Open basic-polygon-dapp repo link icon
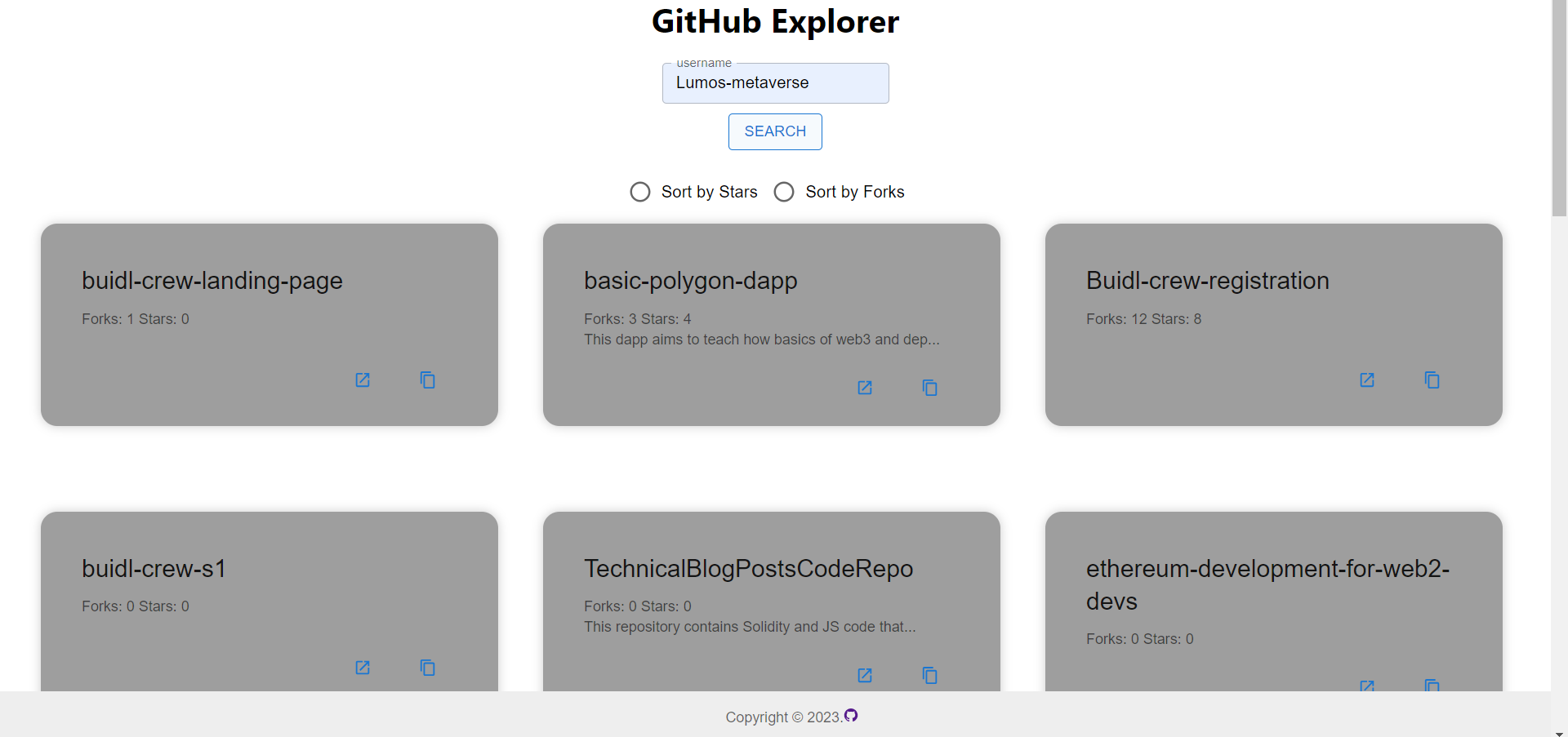The image size is (1568, 737). [865, 388]
